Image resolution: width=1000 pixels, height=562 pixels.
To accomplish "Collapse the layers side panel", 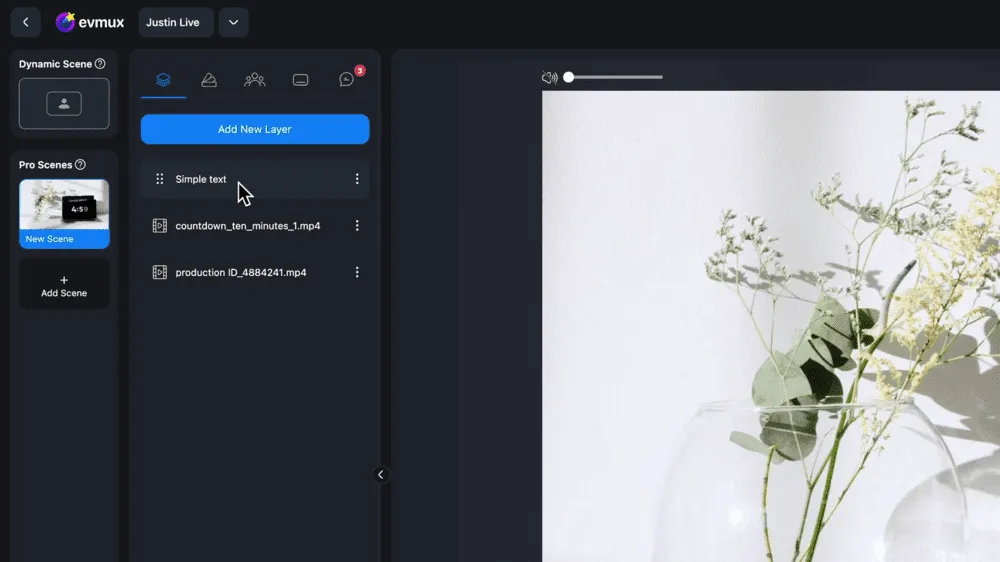I will tap(380, 475).
